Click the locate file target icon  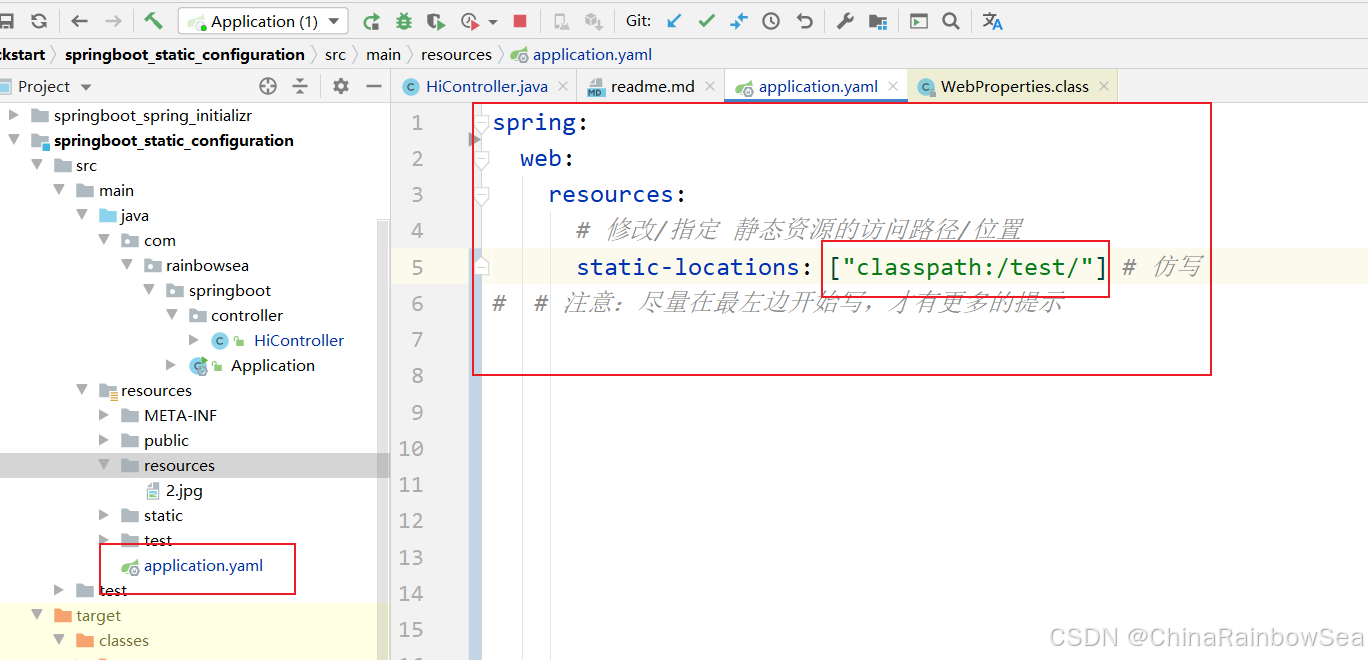click(x=267, y=87)
